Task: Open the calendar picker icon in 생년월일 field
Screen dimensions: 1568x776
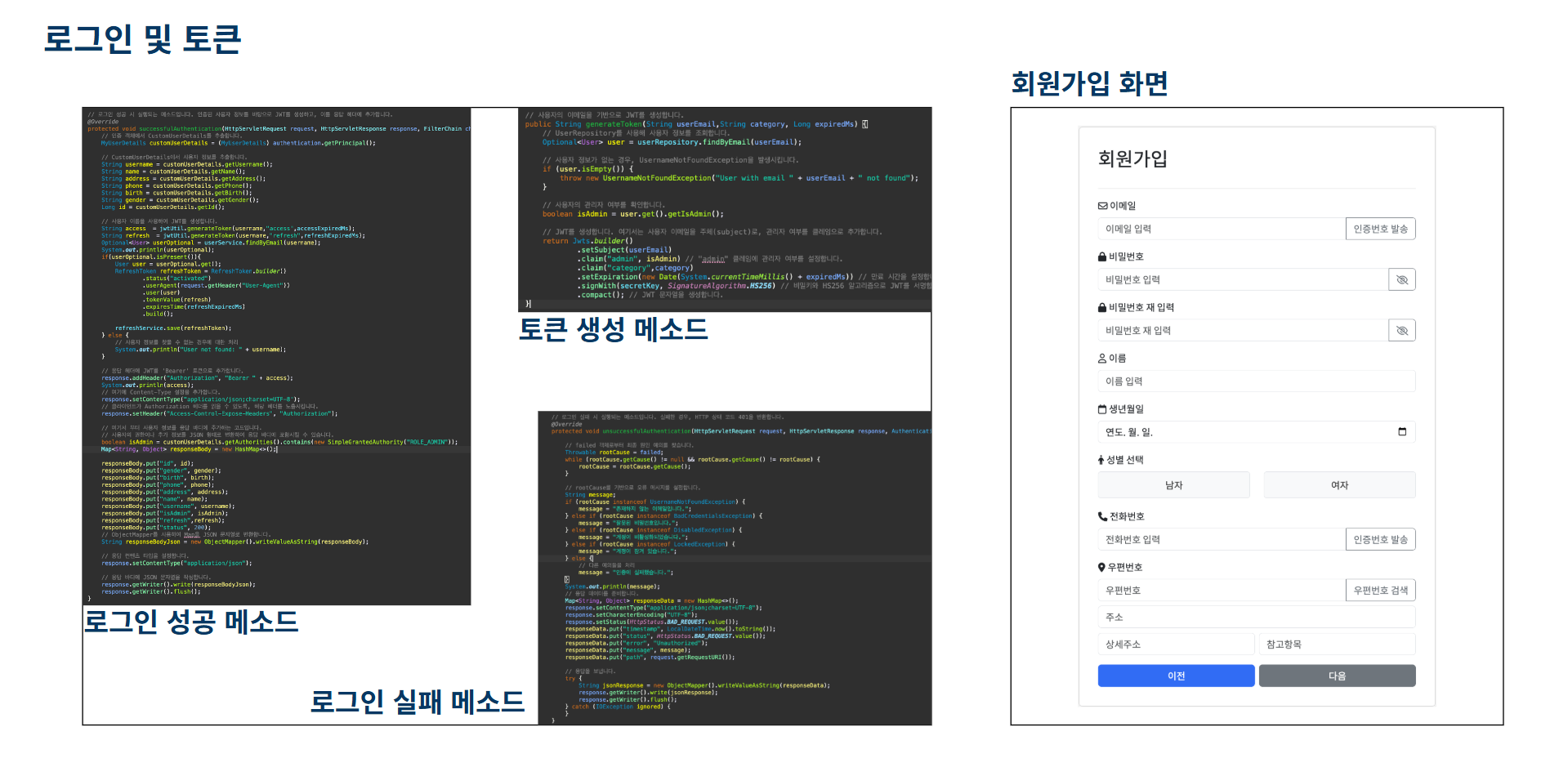Action: (1401, 431)
